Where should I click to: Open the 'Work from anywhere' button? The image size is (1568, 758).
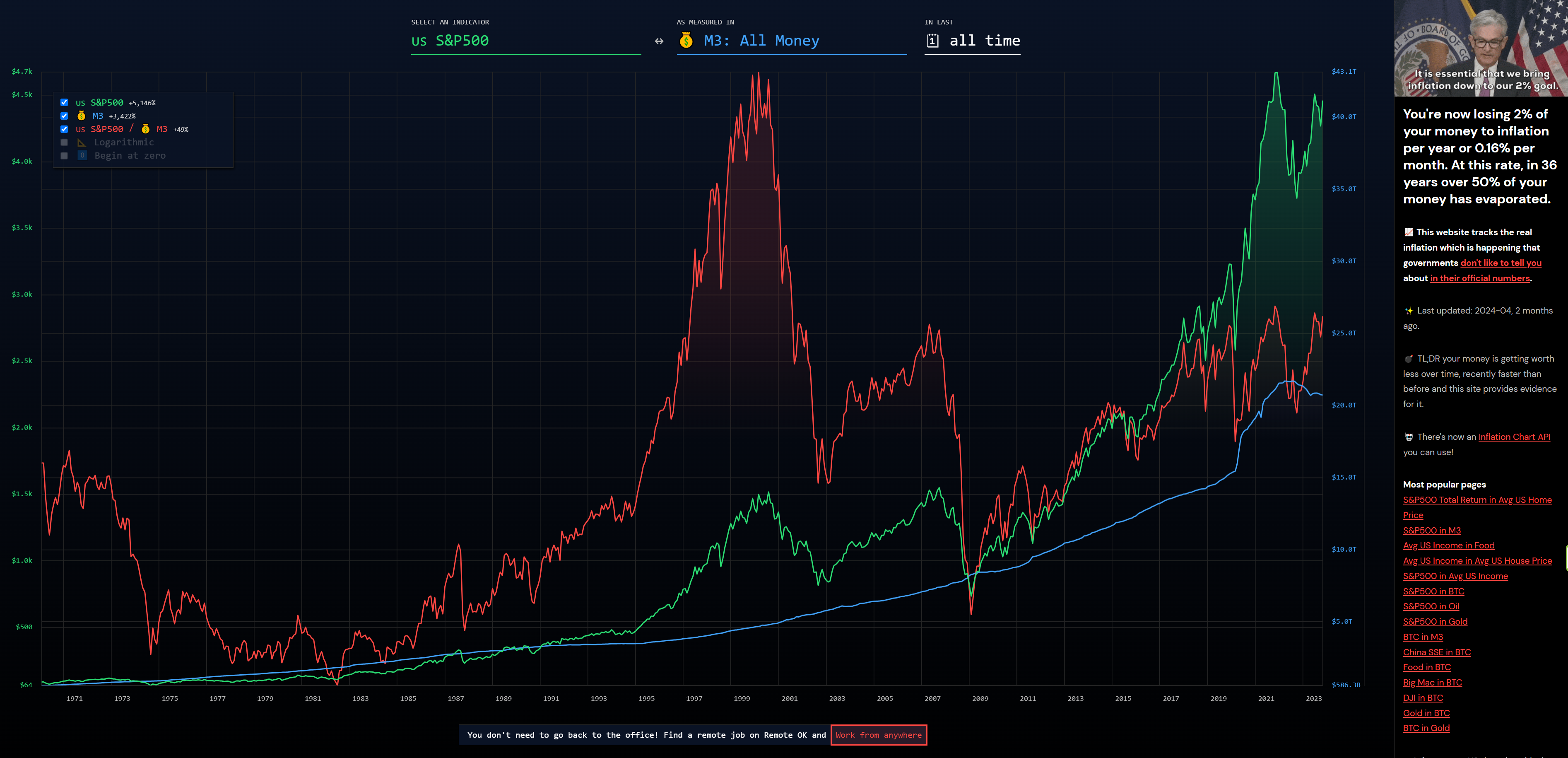(x=878, y=735)
